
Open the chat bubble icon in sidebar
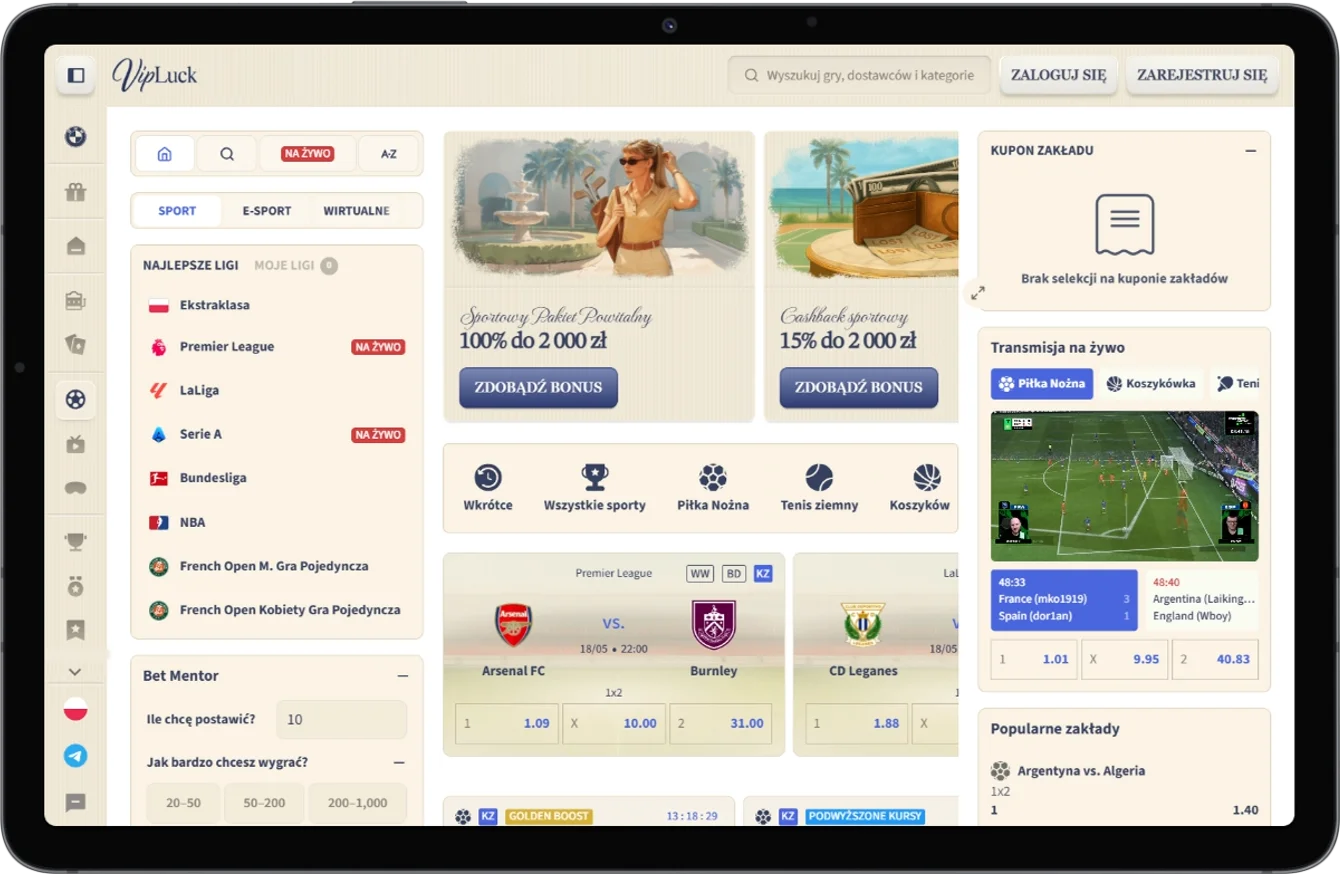click(76, 802)
